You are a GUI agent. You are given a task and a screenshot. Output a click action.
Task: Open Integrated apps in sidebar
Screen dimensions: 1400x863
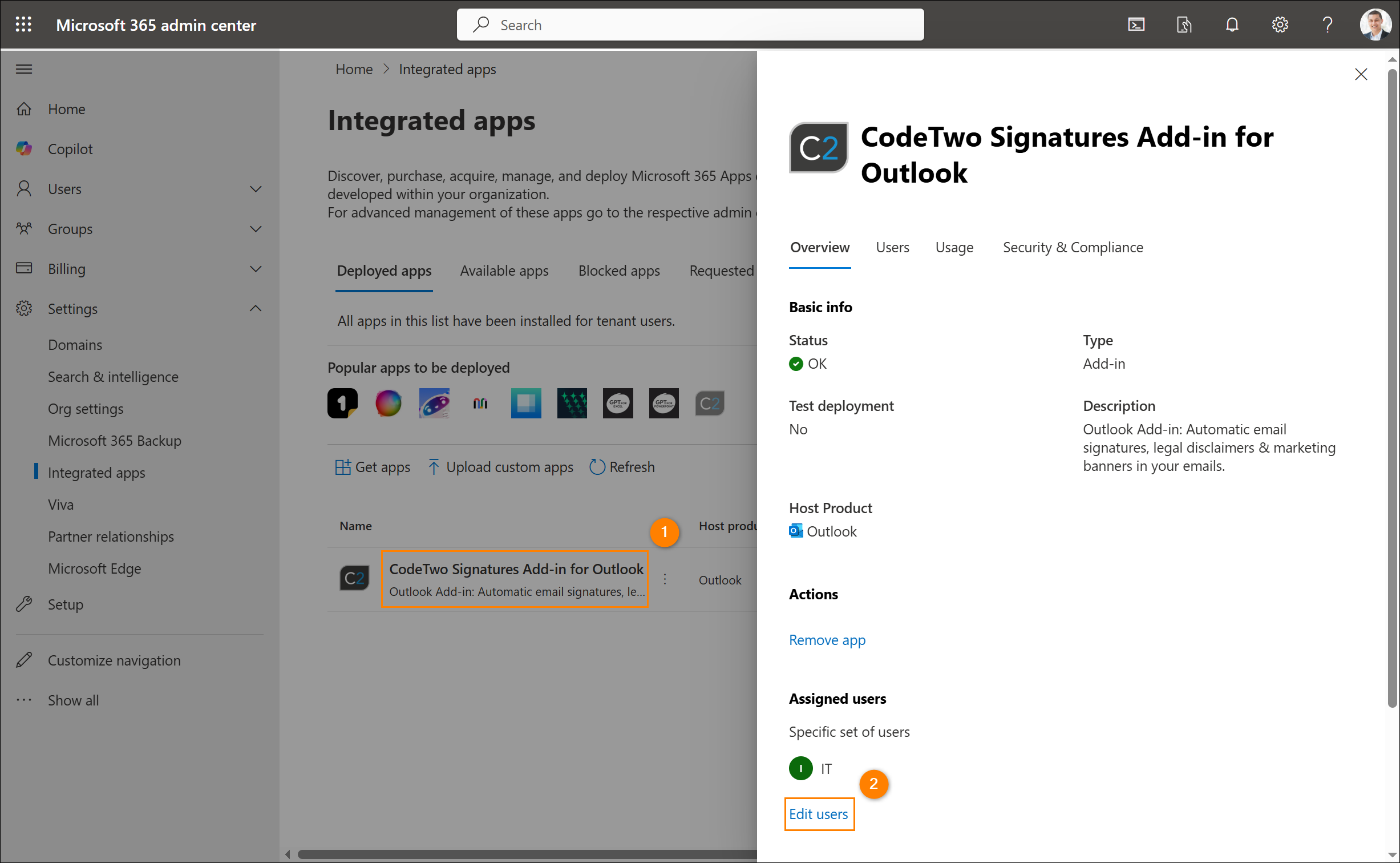(96, 473)
